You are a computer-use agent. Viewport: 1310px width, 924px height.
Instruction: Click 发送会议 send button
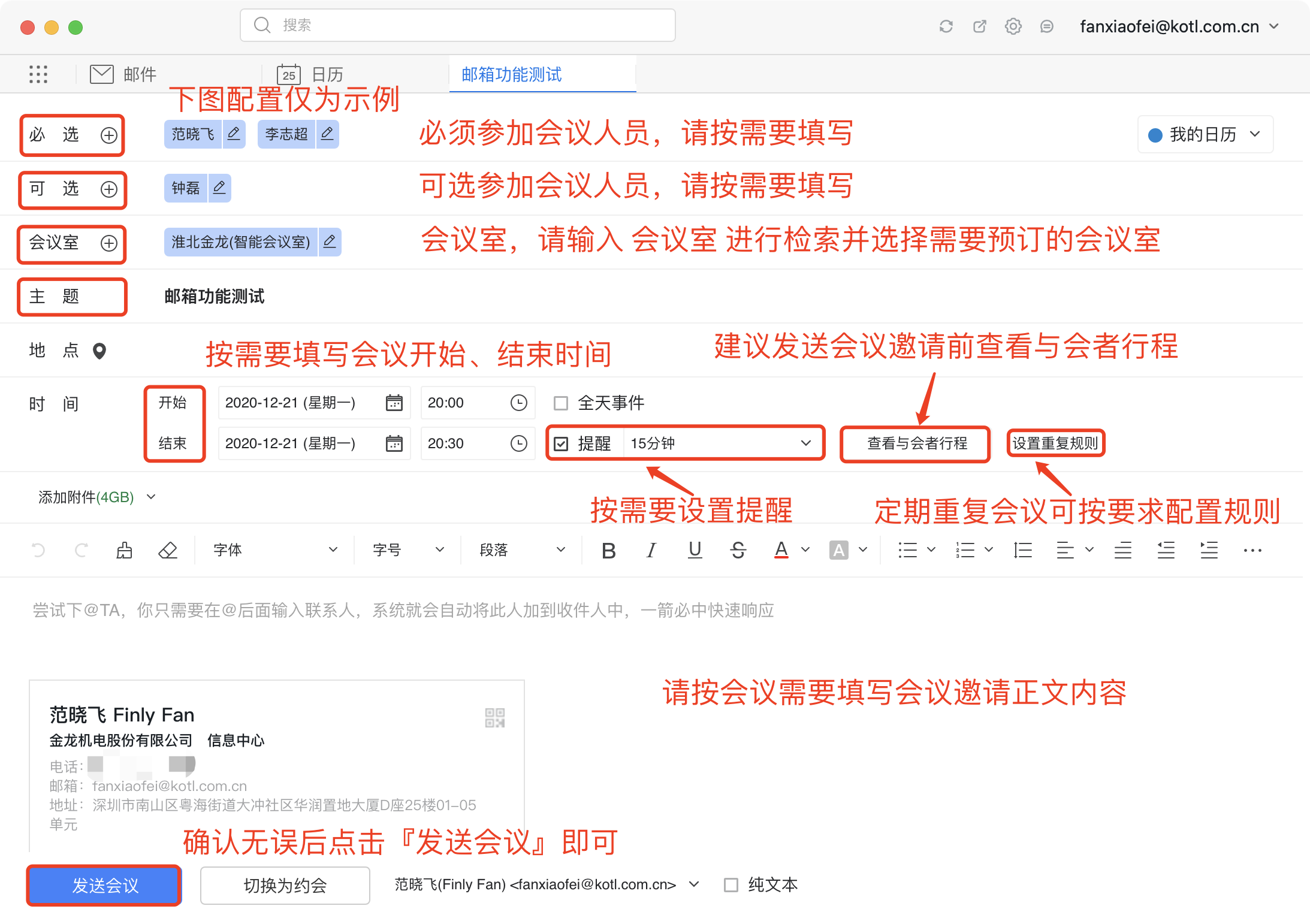(104, 885)
